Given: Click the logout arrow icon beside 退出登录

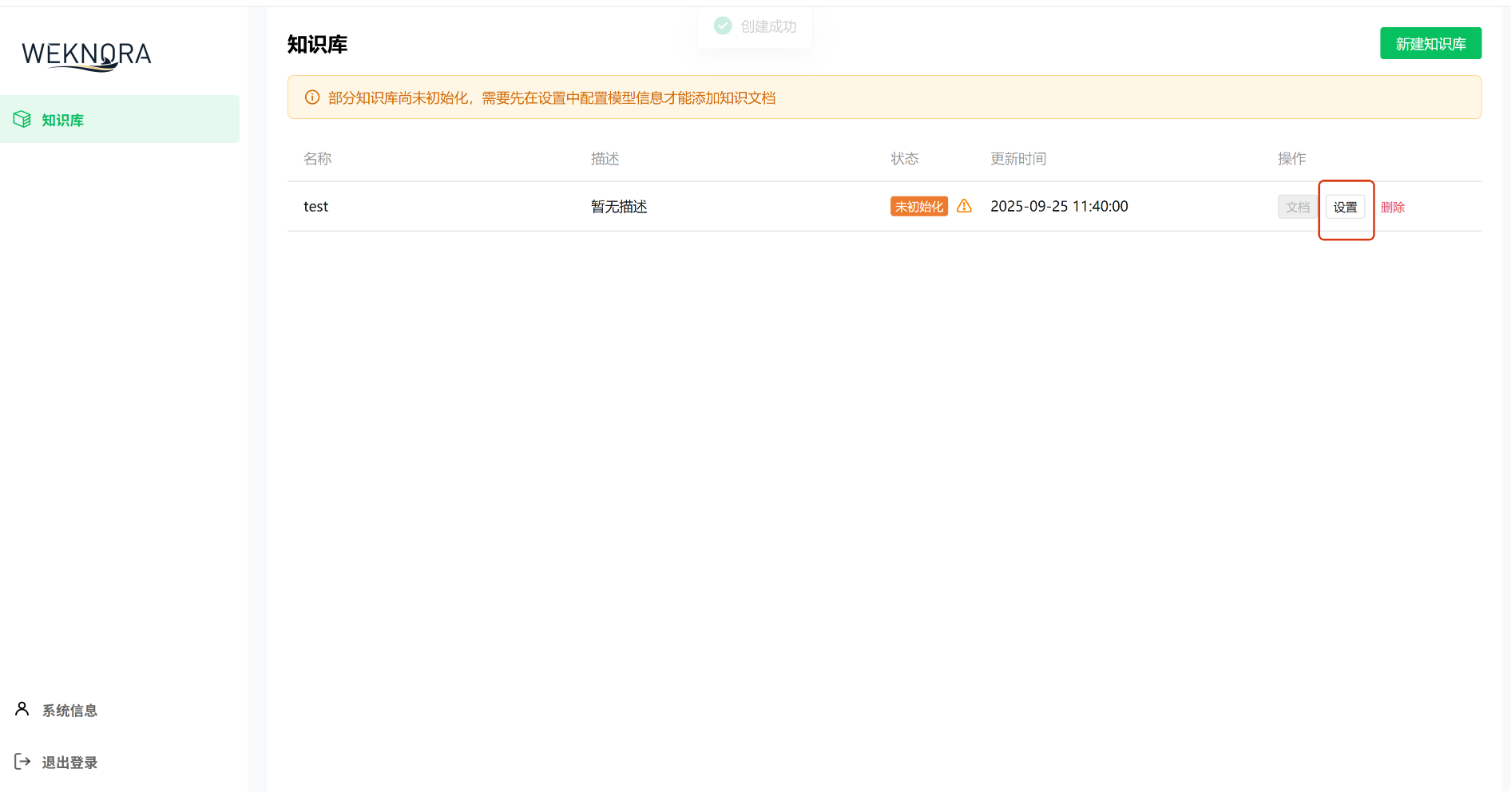Looking at the screenshot, I should point(22,761).
